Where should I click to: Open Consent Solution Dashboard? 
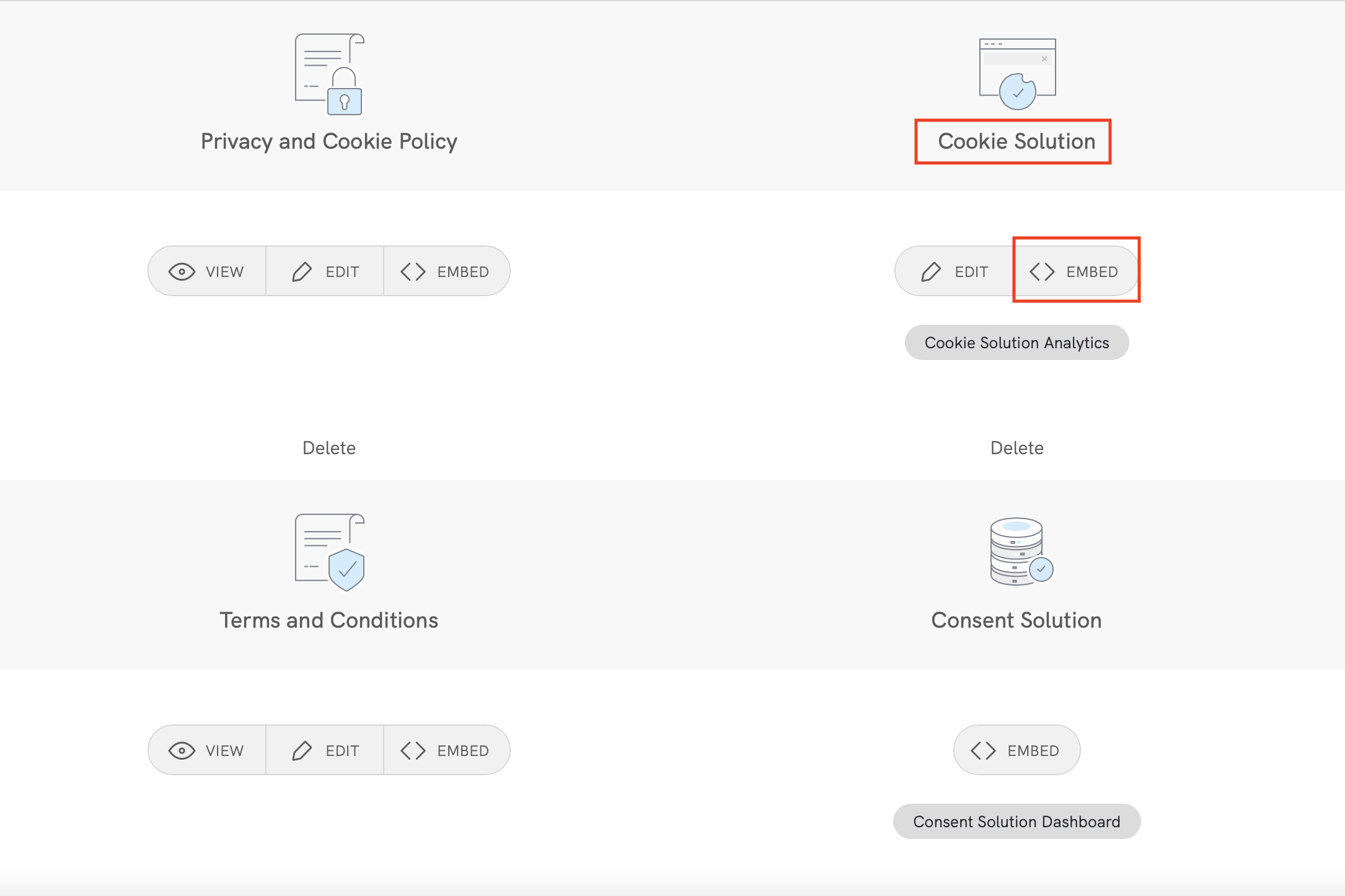coord(1016,821)
